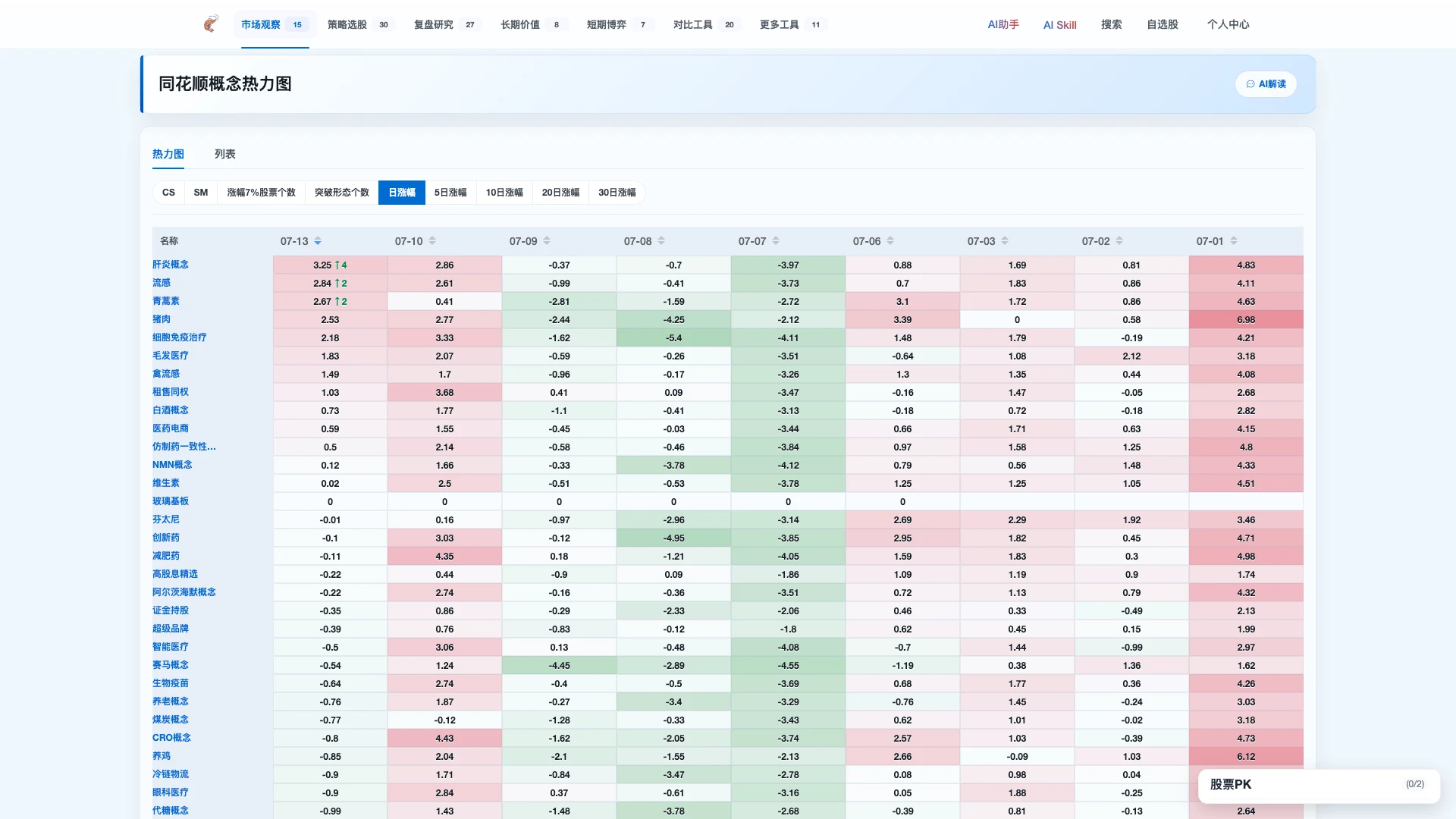The width and height of the screenshot is (1456, 819).
Task: Open the 短期博弈 navigation menu
Action: click(x=620, y=24)
